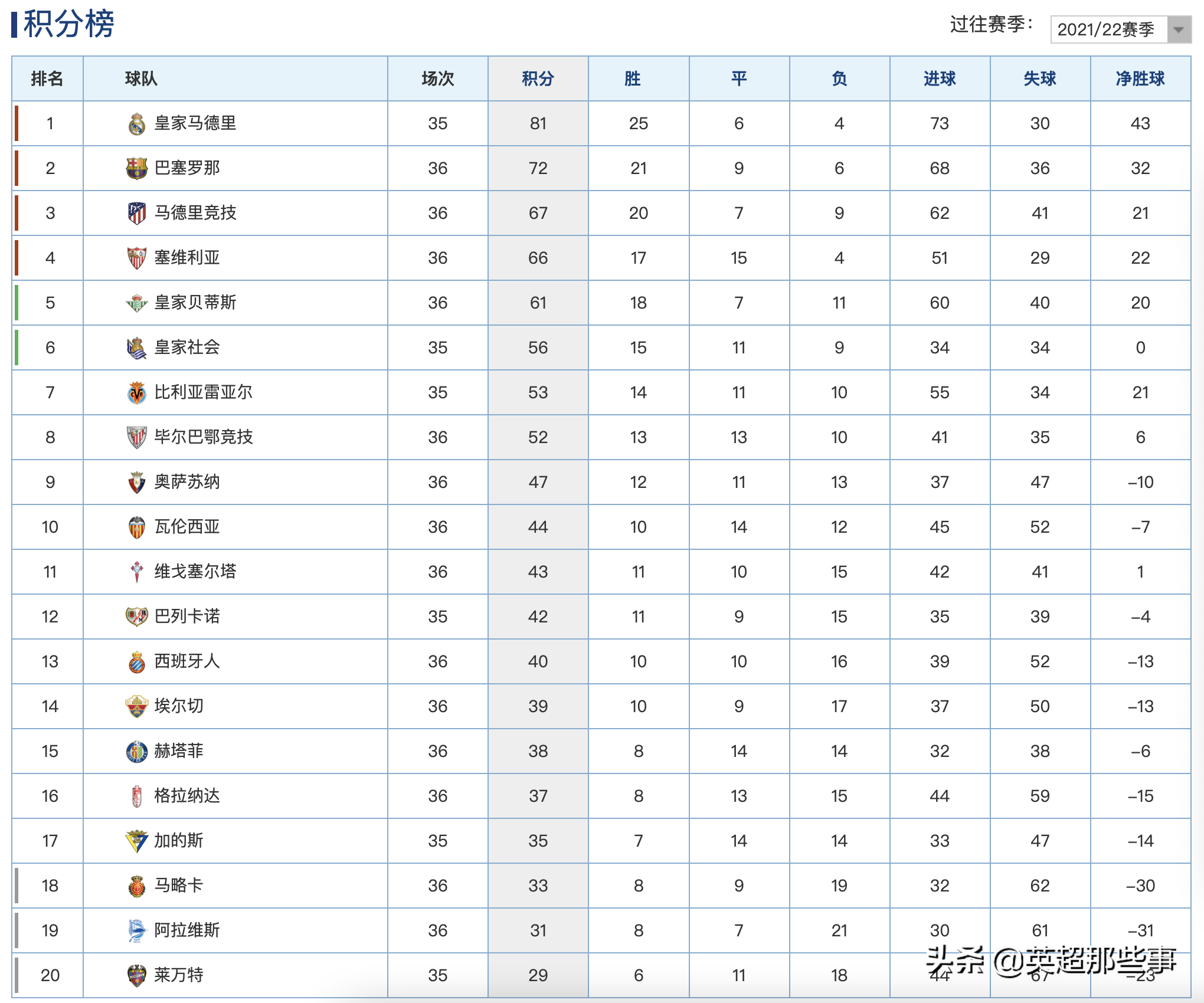Click the Atletico Madrid crest icon
Viewport: 1204px width, 1003px height.
tap(137, 214)
